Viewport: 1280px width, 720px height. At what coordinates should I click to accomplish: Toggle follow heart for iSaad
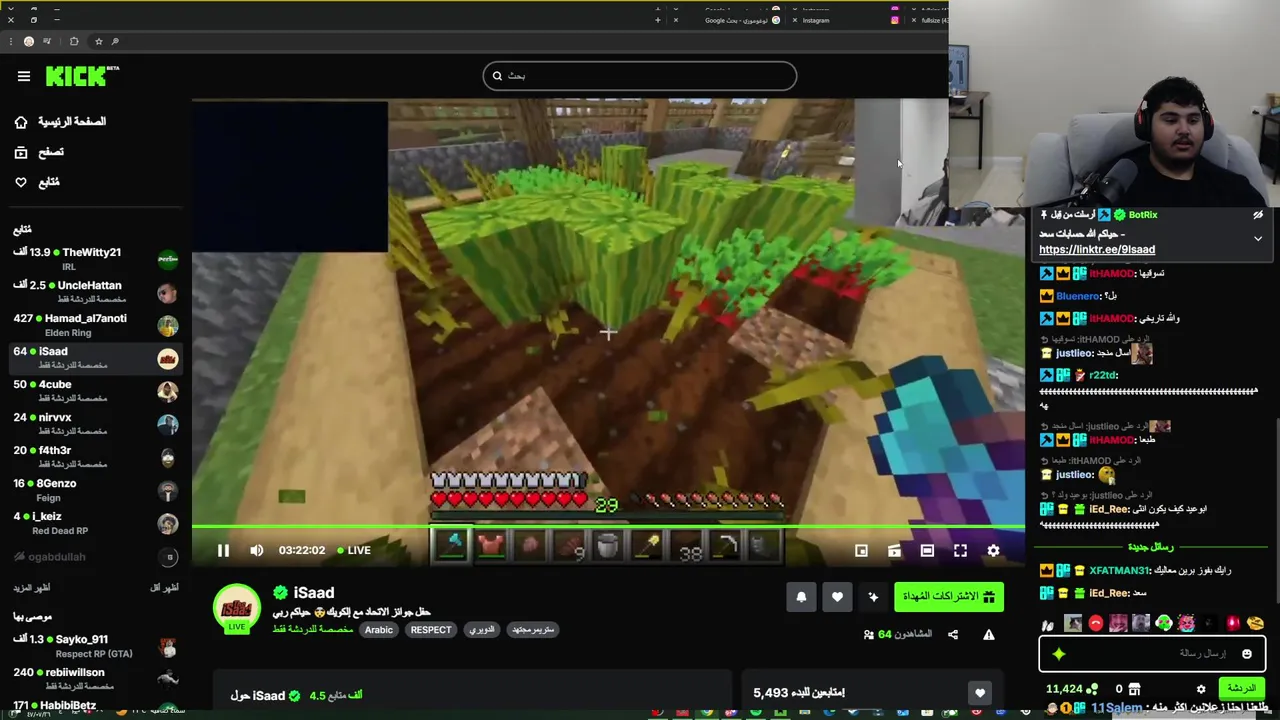tap(837, 597)
